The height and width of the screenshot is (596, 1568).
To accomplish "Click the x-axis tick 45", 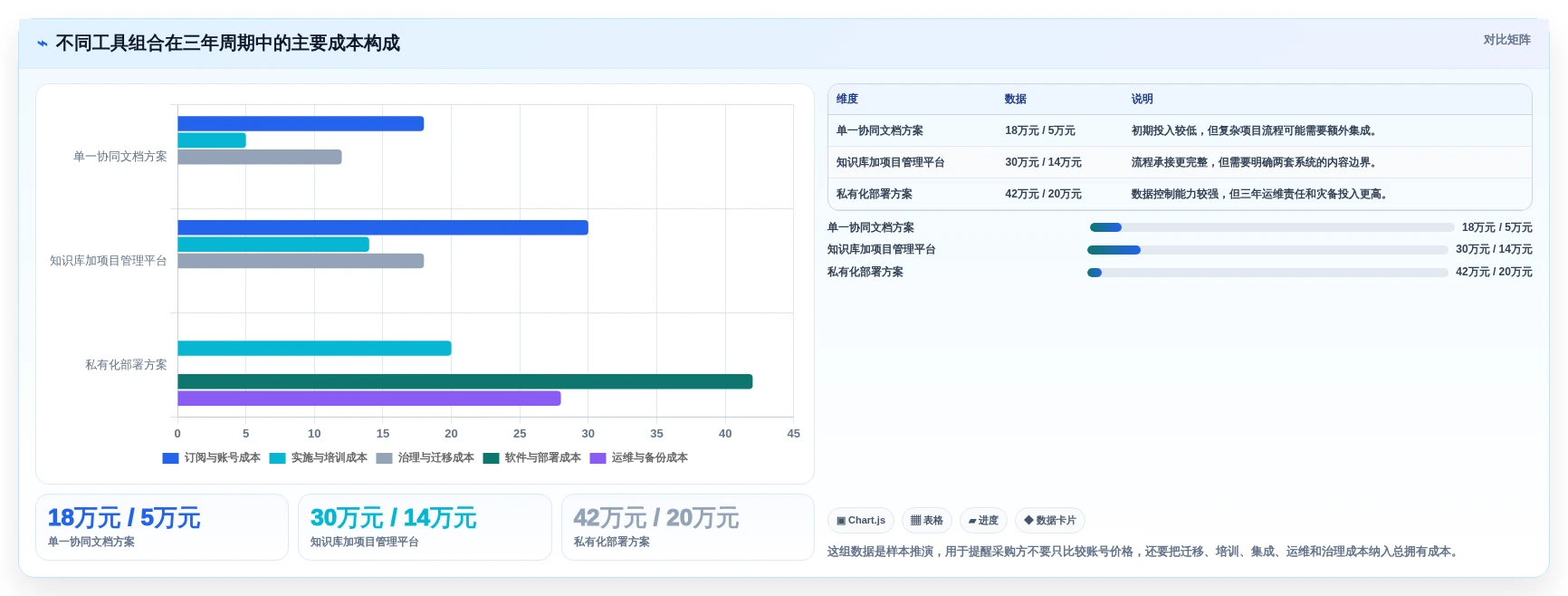I will click(x=794, y=434).
